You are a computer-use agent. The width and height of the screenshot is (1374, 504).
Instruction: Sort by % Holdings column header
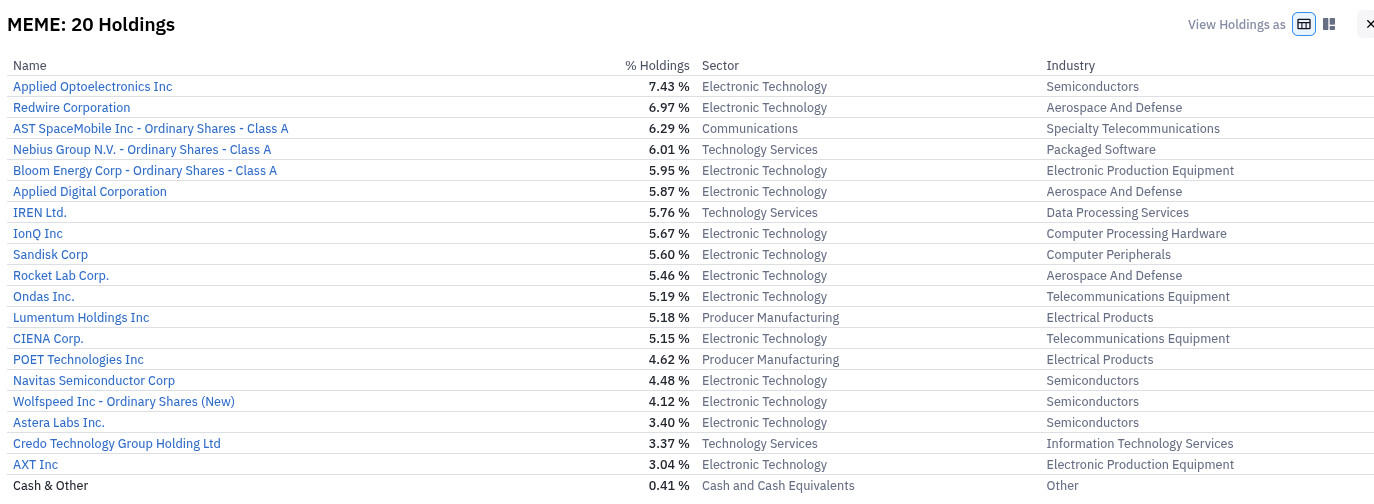click(657, 66)
